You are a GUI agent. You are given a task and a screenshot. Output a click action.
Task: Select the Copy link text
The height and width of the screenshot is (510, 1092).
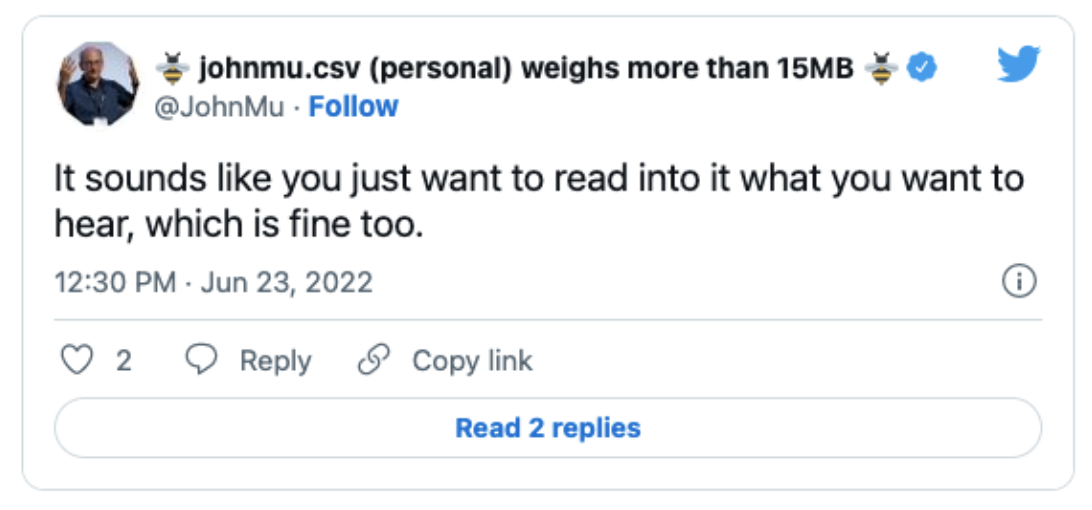pyautogui.click(x=472, y=360)
